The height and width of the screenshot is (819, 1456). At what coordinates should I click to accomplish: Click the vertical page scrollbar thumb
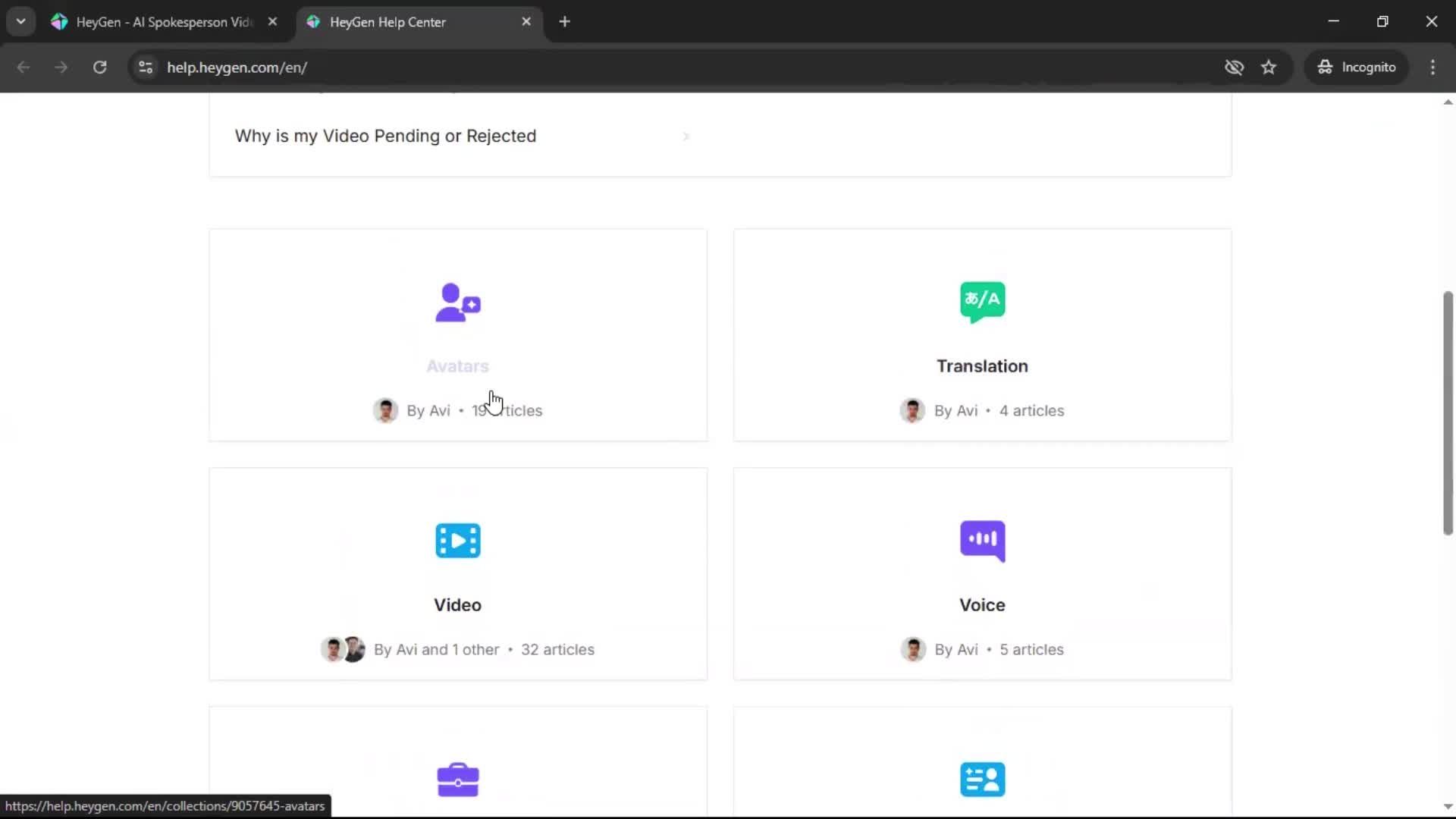tap(1448, 413)
